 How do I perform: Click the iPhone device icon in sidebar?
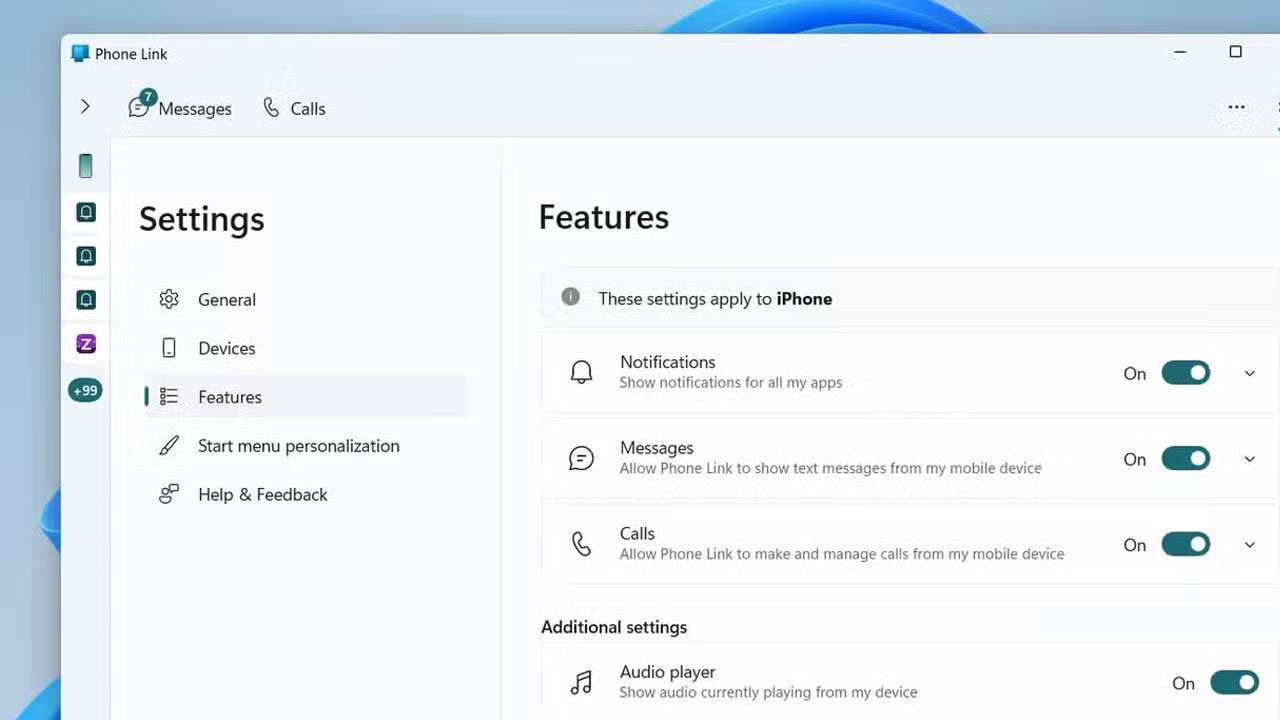point(86,166)
